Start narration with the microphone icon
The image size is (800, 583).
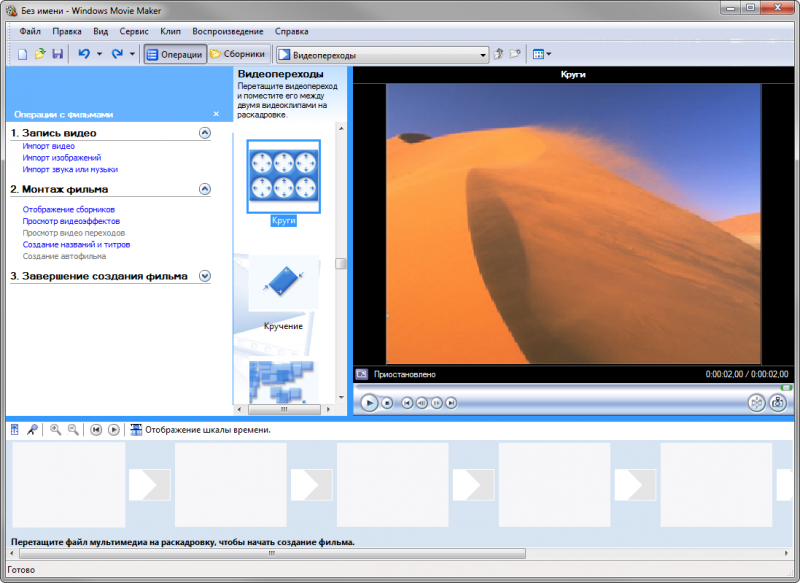[x=32, y=428]
